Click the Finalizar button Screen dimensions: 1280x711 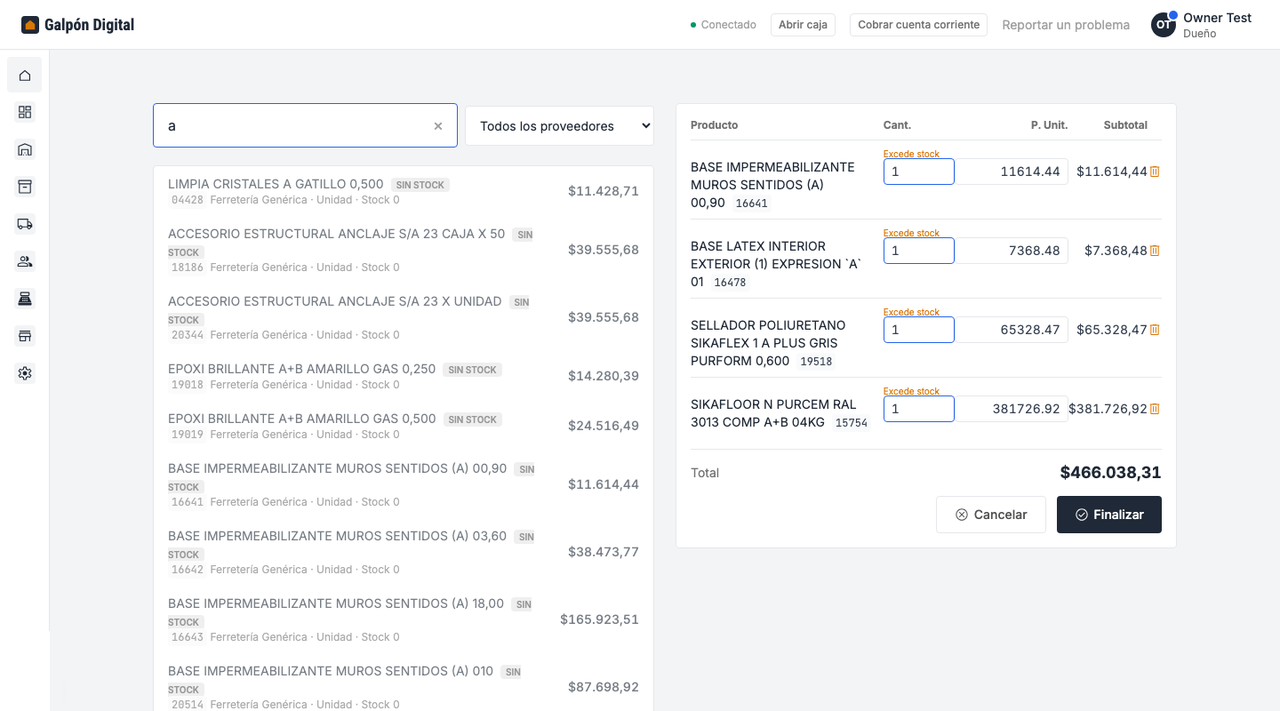pyautogui.click(x=1109, y=514)
